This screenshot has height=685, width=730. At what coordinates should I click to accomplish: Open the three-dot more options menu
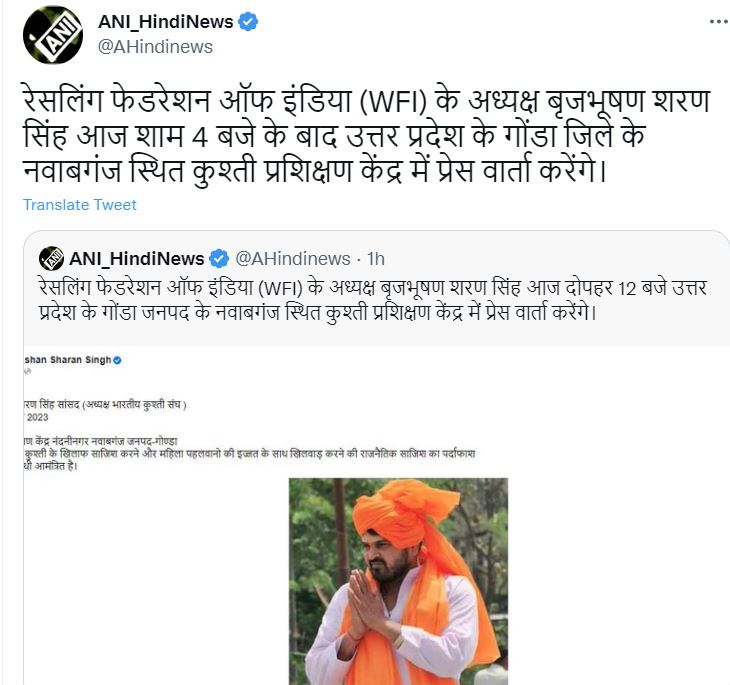[x=719, y=21]
